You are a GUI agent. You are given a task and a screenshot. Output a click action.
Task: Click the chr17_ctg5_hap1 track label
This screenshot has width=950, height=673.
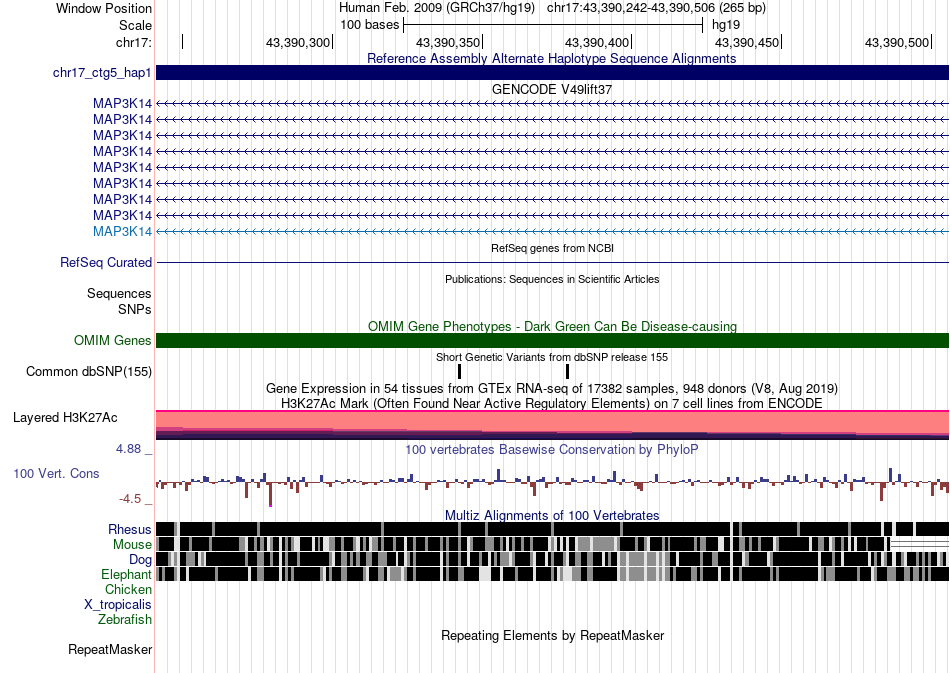coord(102,73)
